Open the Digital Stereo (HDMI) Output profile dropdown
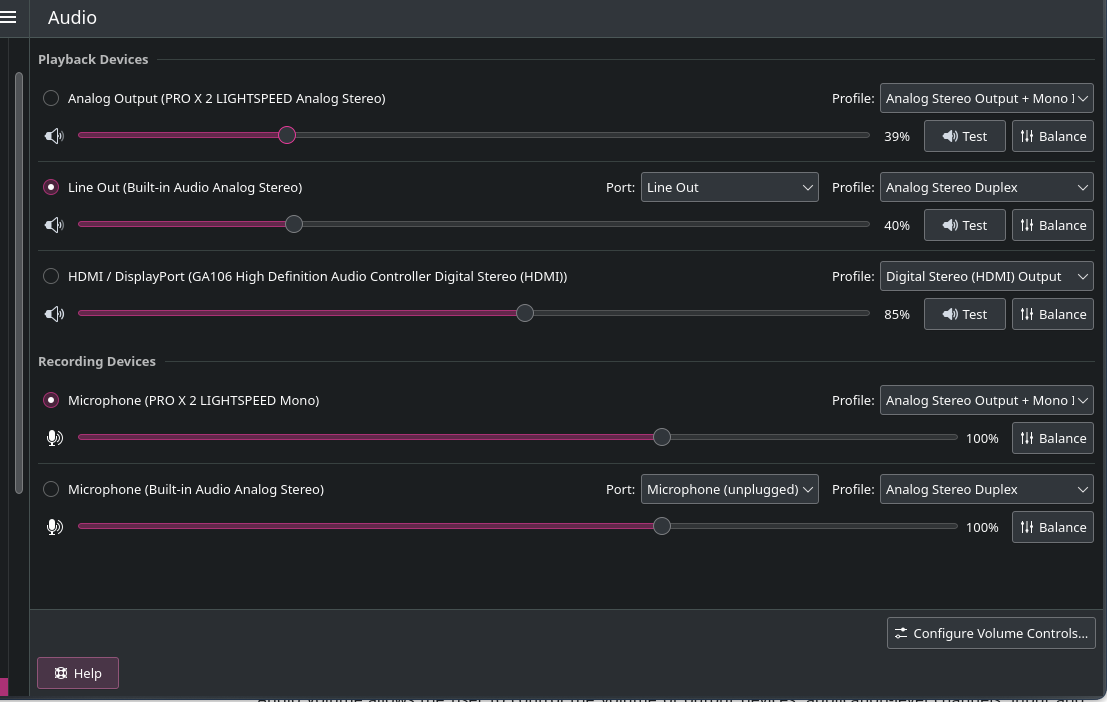Image resolution: width=1107 pixels, height=702 pixels. point(986,276)
